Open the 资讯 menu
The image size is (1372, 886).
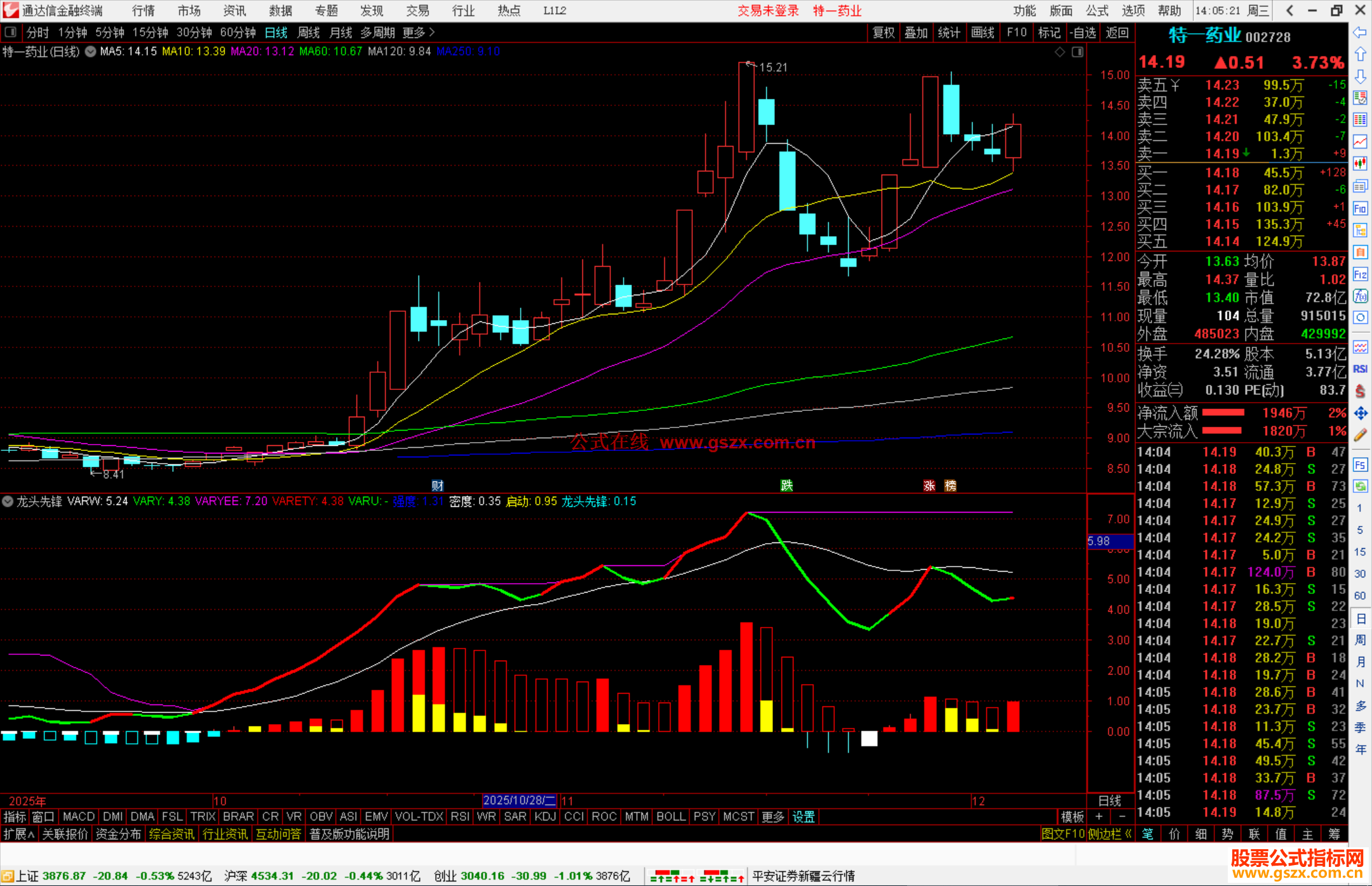pos(234,11)
